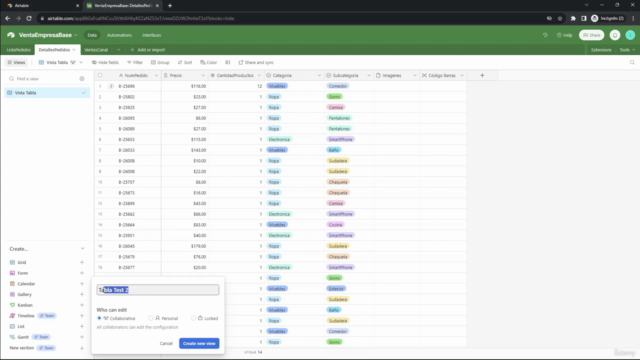The image size is (640, 360).
Task: Open a new browser tab
Action: pos(170,6)
